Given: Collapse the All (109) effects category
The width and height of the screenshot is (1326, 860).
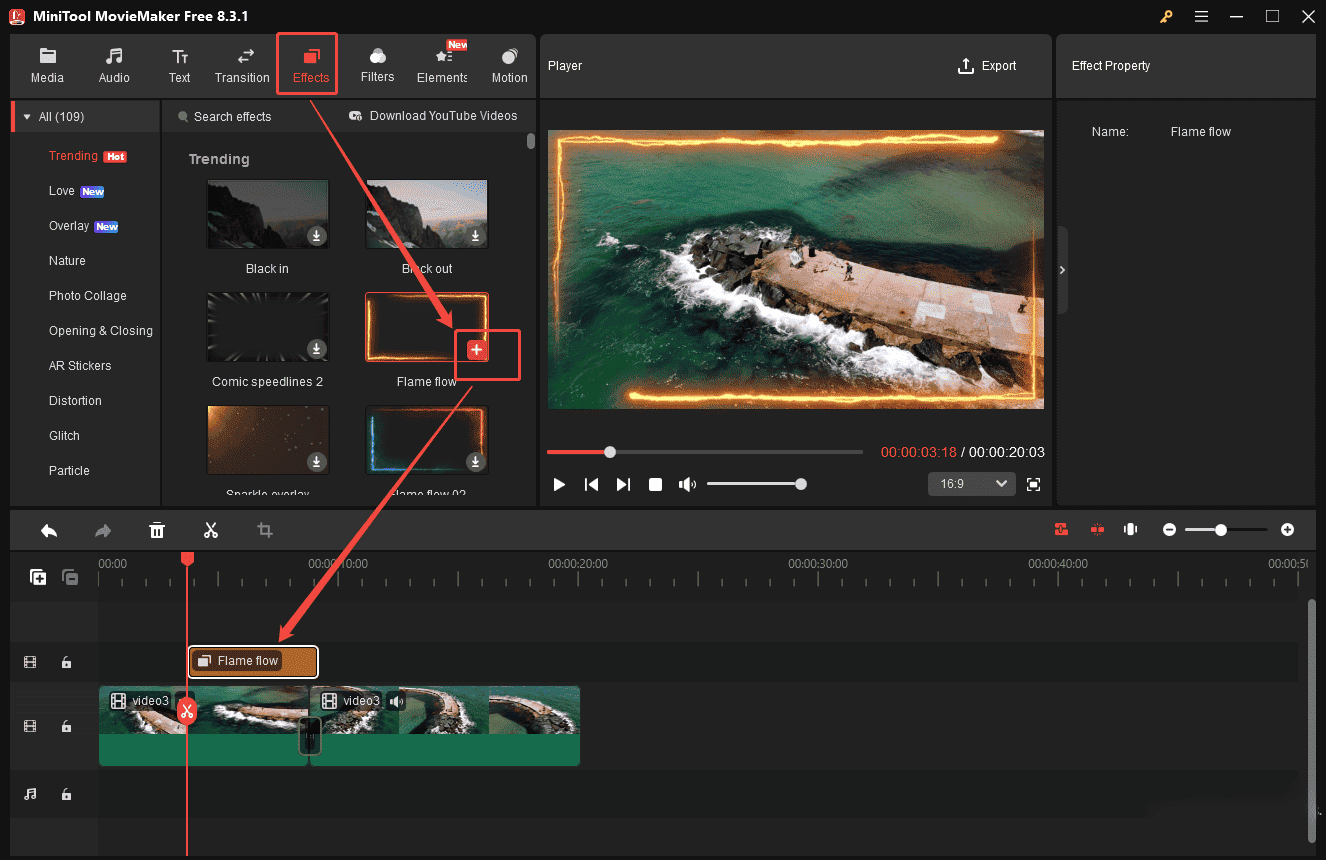Looking at the screenshot, I should 26,115.
